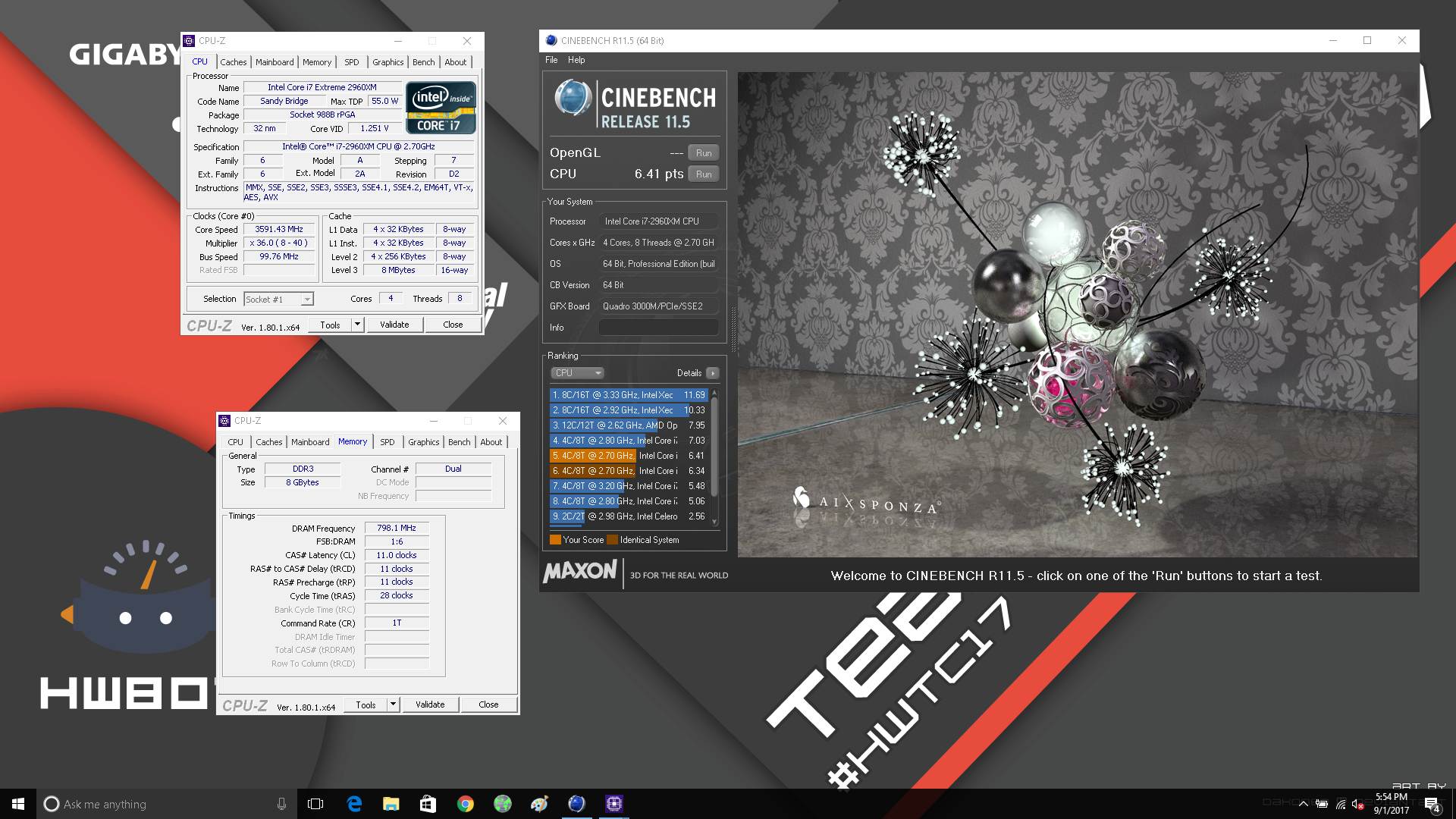This screenshot has height=819, width=1456.
Task: Open the Help menu in Cinebench
Action: 576,60
